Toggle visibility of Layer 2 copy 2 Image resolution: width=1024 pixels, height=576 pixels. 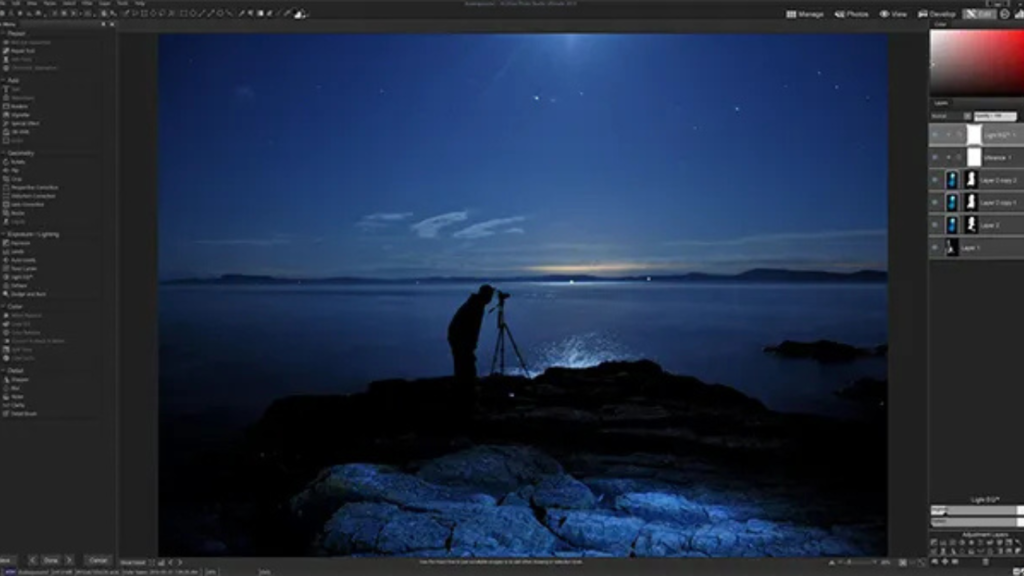click(936, 180)
